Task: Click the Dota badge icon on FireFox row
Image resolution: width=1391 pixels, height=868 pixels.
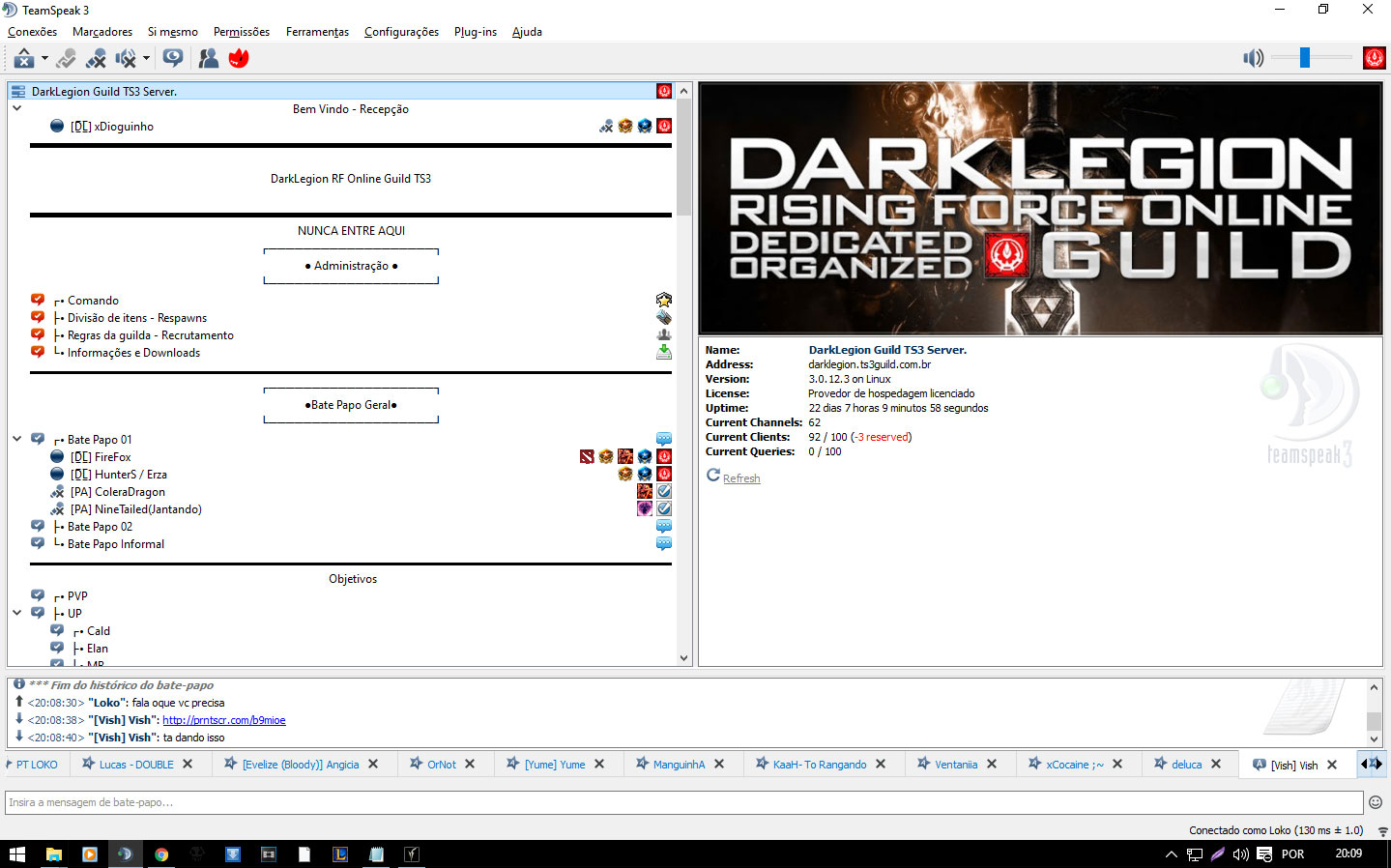Action: [x=587, y=456]
